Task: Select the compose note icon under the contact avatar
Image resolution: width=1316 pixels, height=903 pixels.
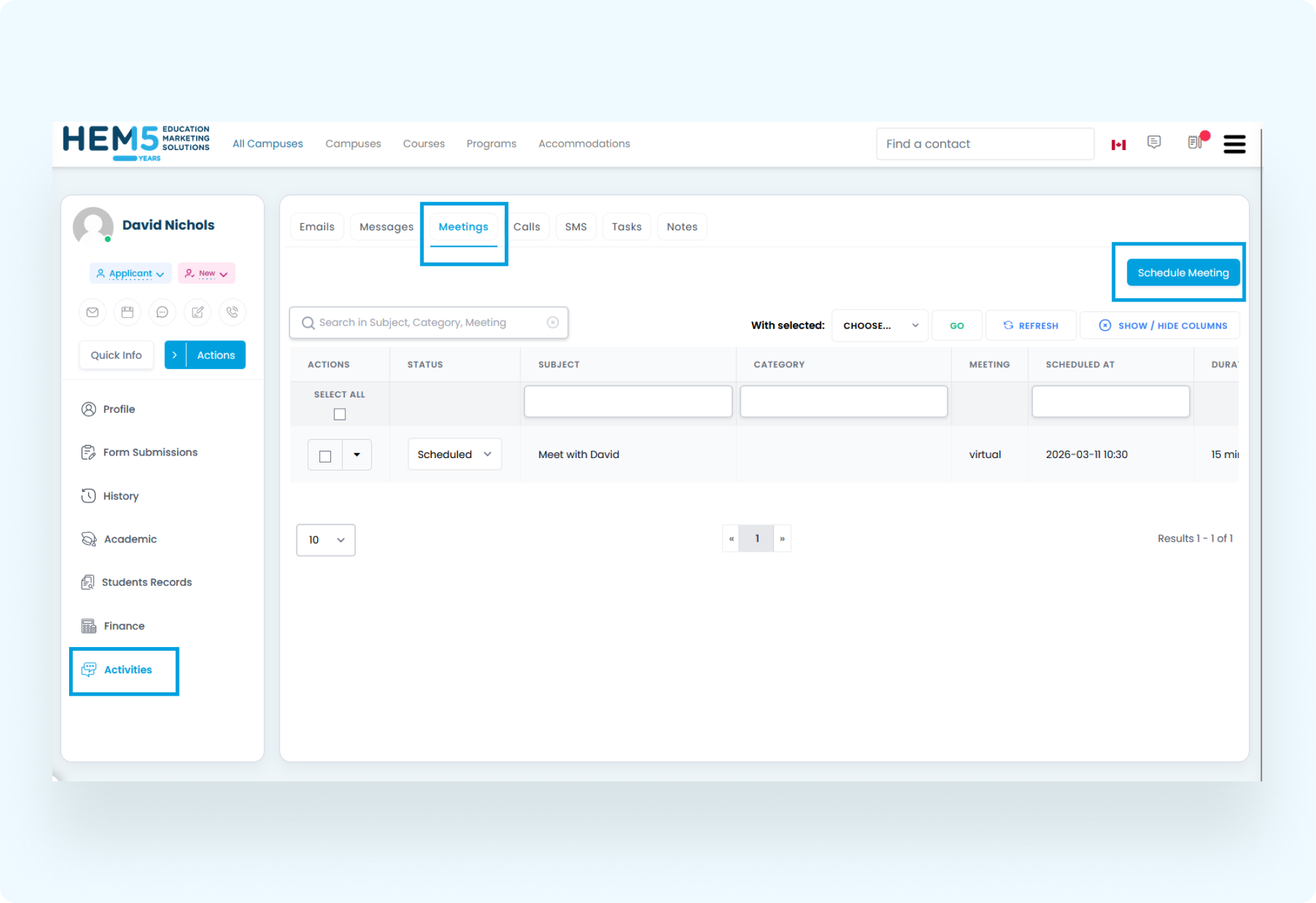Action: coord(197,312)
